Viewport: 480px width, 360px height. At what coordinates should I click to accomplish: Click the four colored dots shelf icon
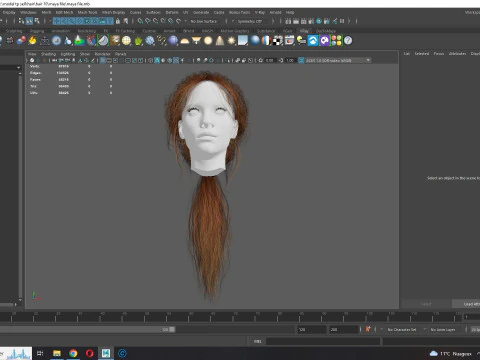click(336, 41)
